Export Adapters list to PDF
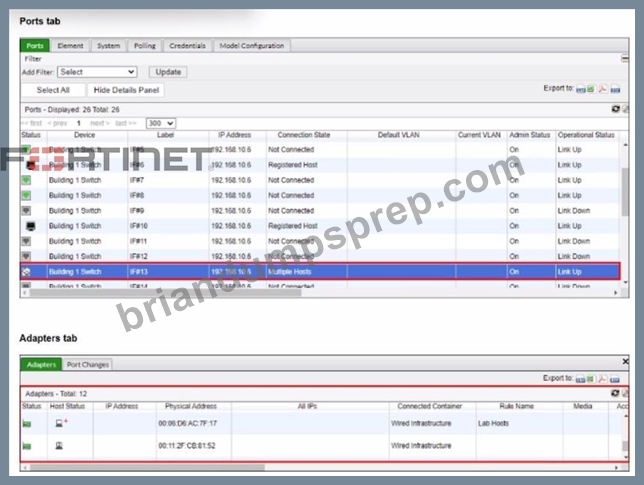644x485 pixels. [602, 379]
